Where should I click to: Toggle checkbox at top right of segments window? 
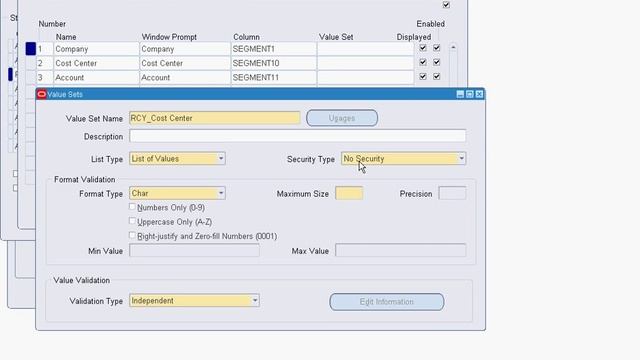pos(446,5)
